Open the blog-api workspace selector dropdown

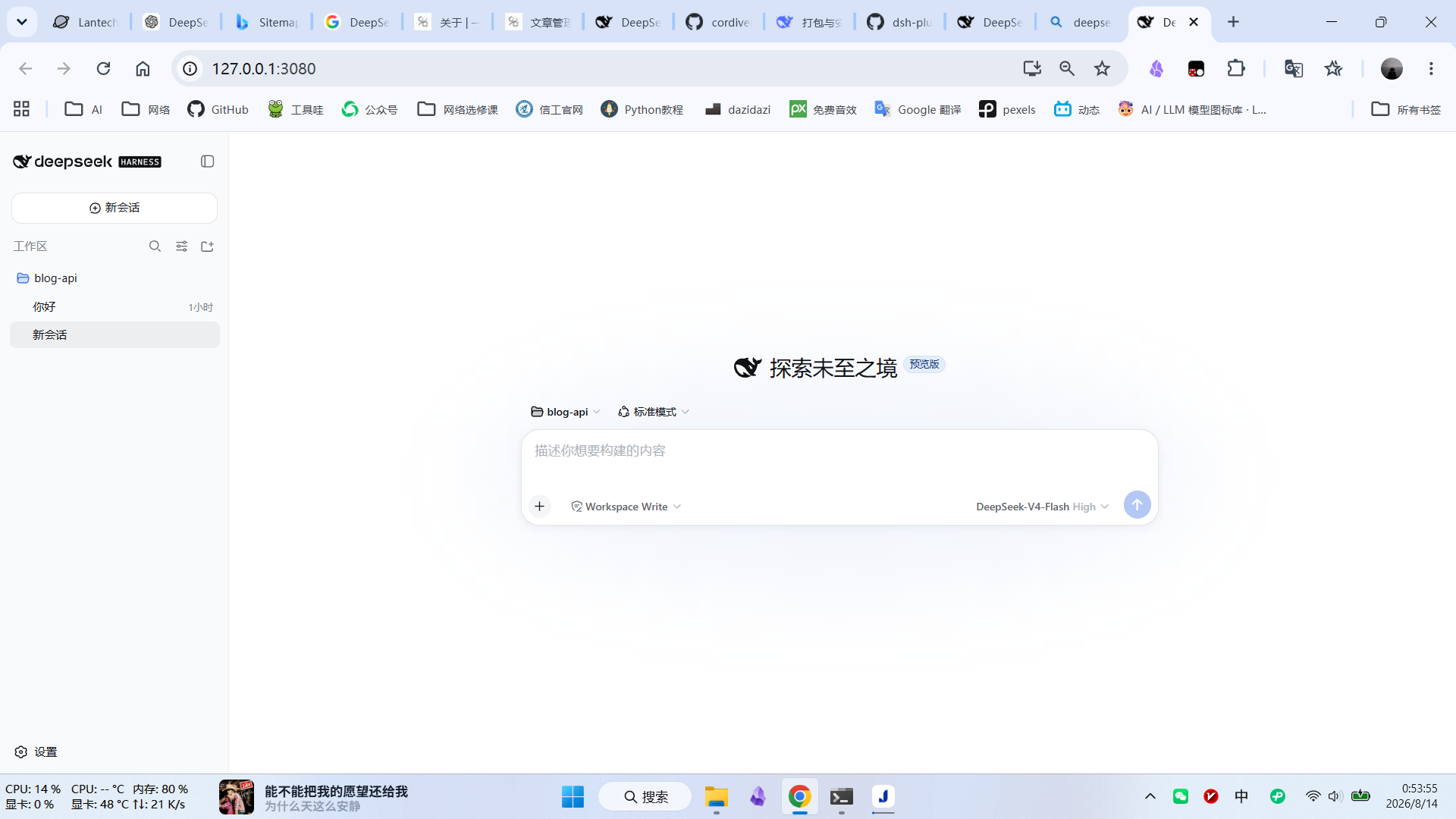(566, 412)
